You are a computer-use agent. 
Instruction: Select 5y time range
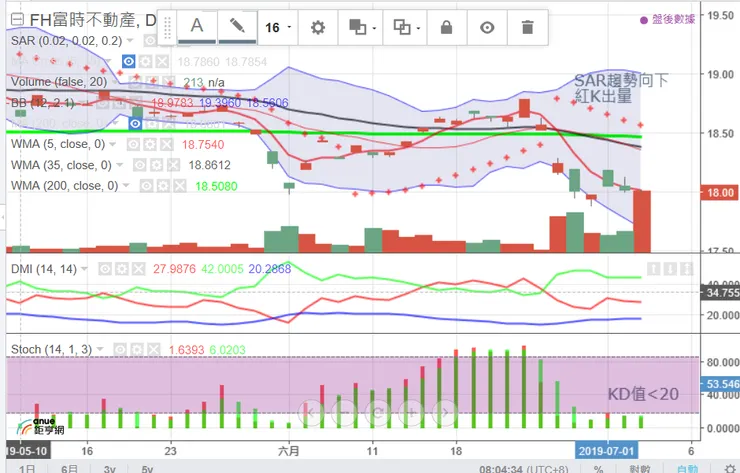(x=147, y=468)
